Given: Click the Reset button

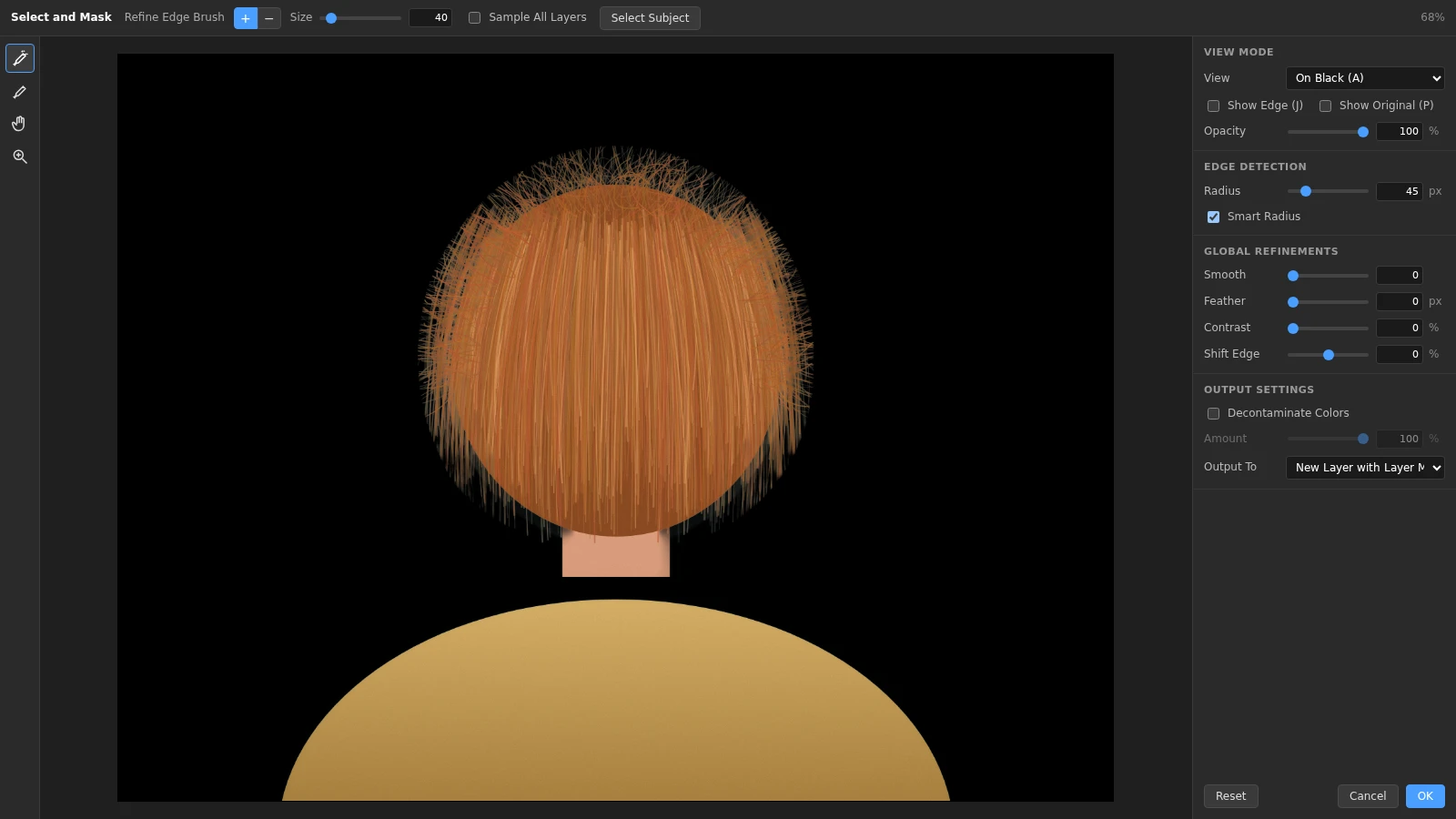Looking at the screenshot, I should 1230,796.
